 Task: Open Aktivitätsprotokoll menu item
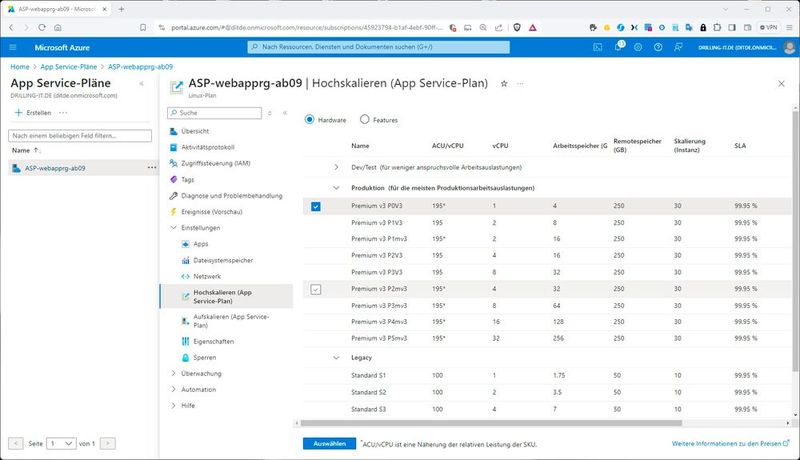pyautogui.click(x=208, y=147)
